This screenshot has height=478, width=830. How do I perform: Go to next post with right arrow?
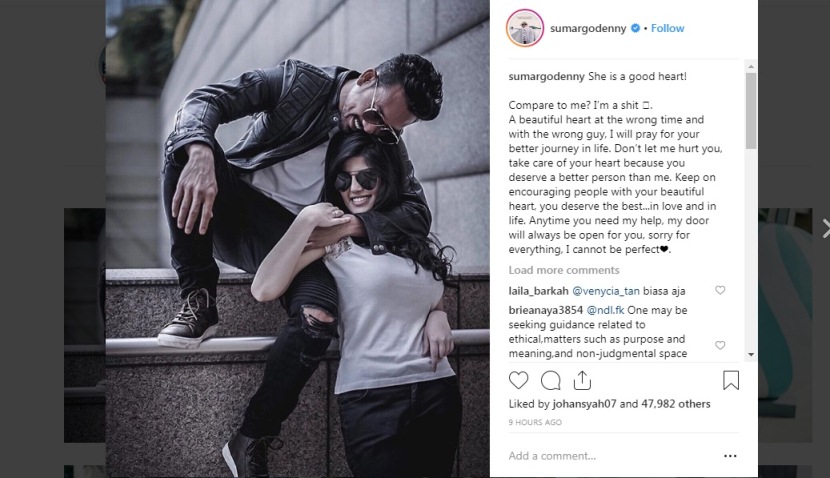825,229
